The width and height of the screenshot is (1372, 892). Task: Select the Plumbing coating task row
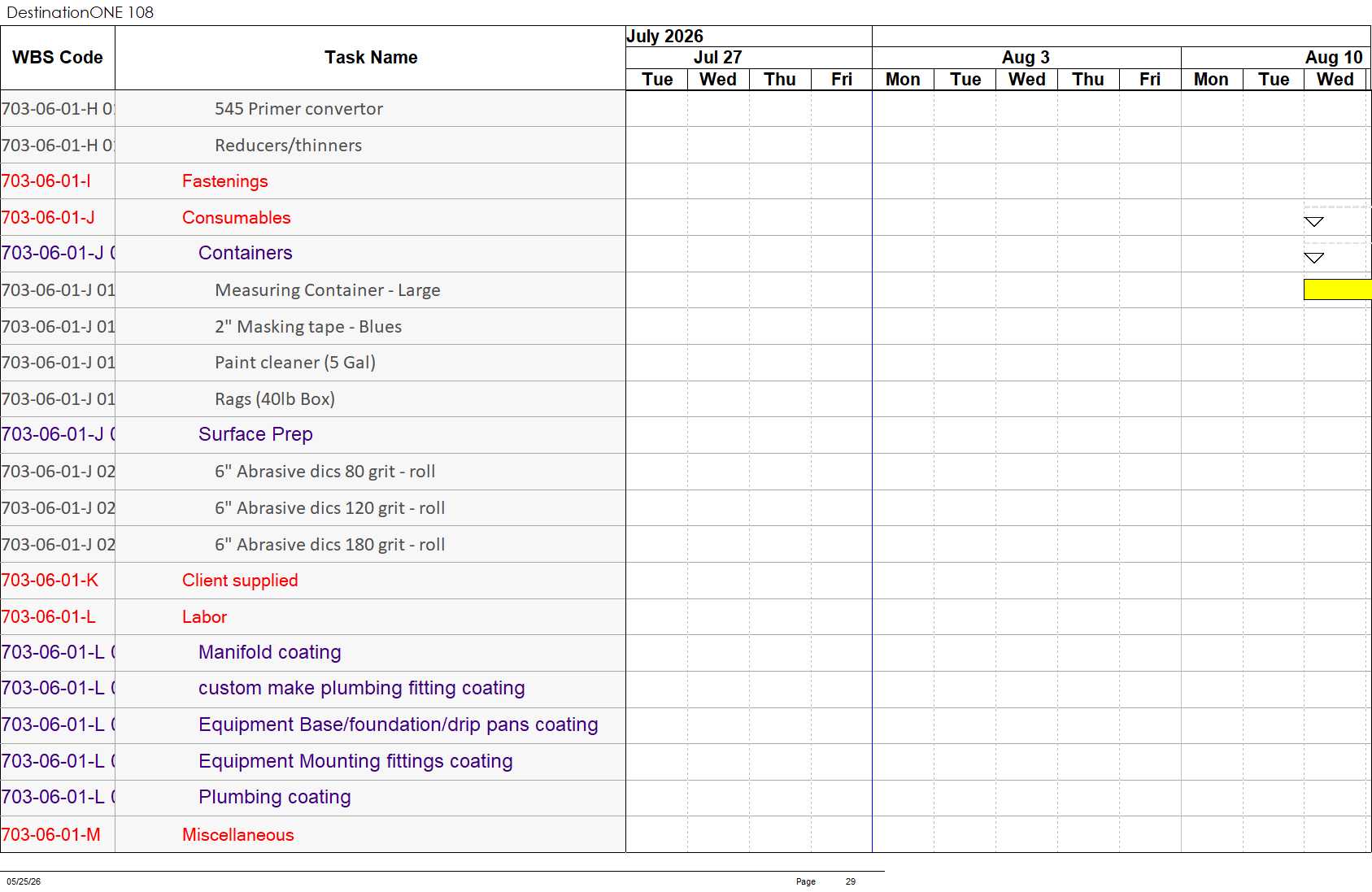(x=313, y=798)
